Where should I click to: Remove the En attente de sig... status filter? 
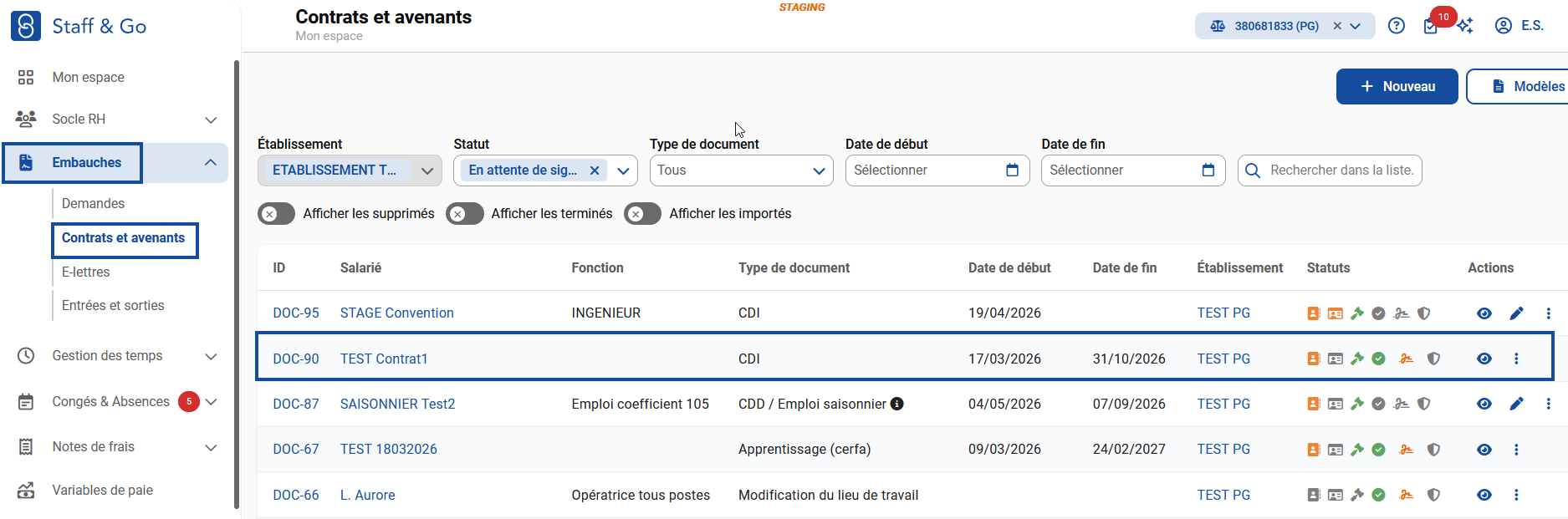(595, 170)
